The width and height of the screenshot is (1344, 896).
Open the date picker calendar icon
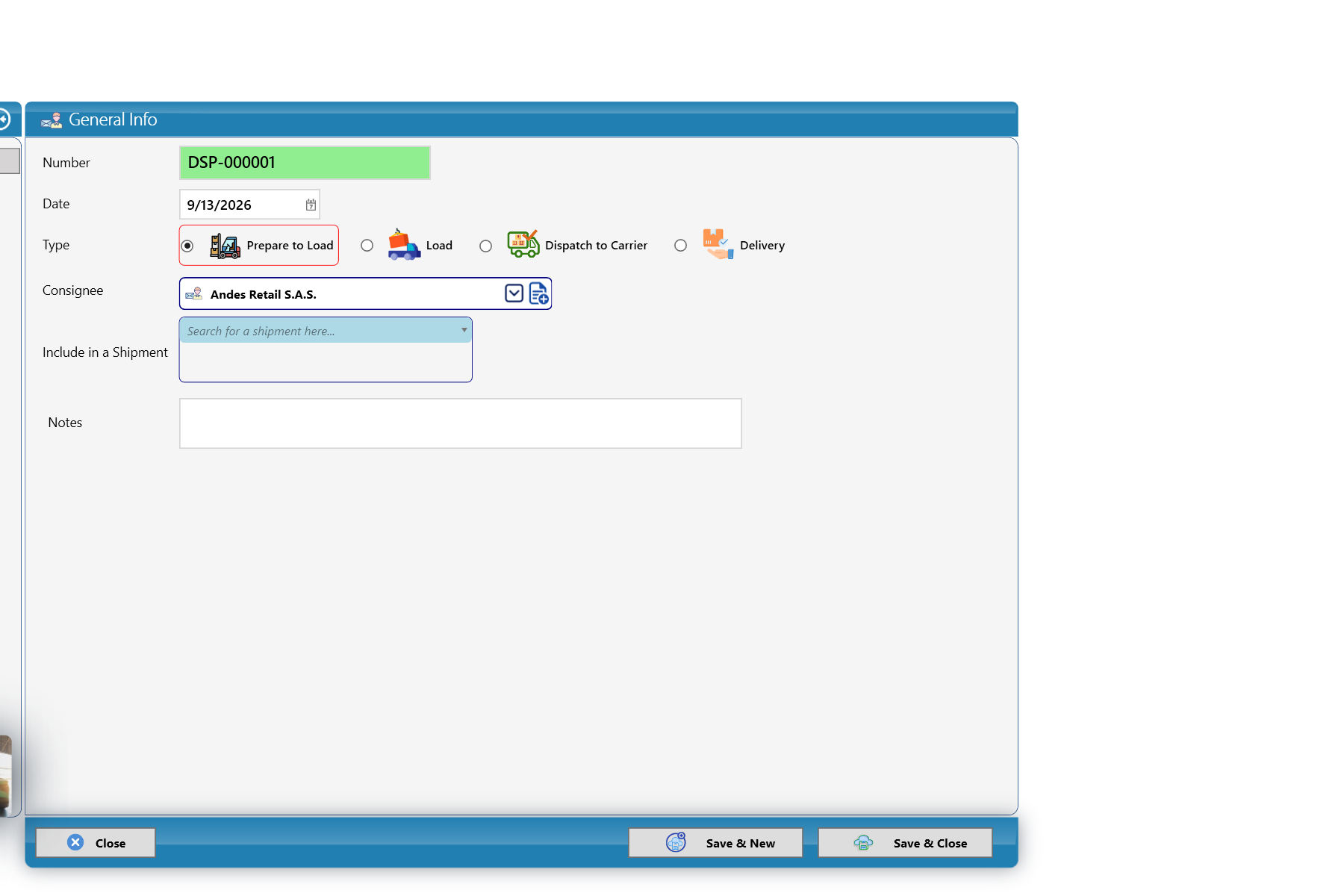tap(311, 205)
